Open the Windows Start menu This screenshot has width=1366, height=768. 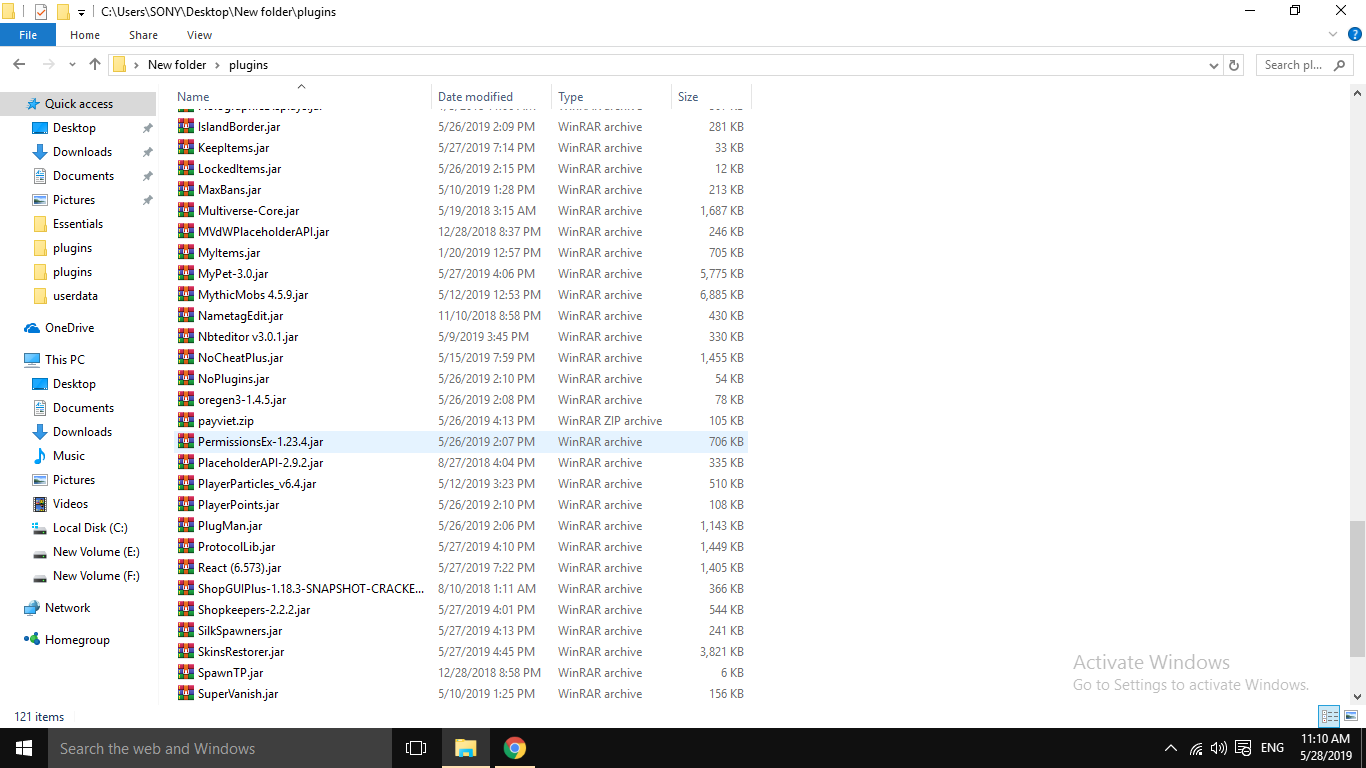pos(24,748)
